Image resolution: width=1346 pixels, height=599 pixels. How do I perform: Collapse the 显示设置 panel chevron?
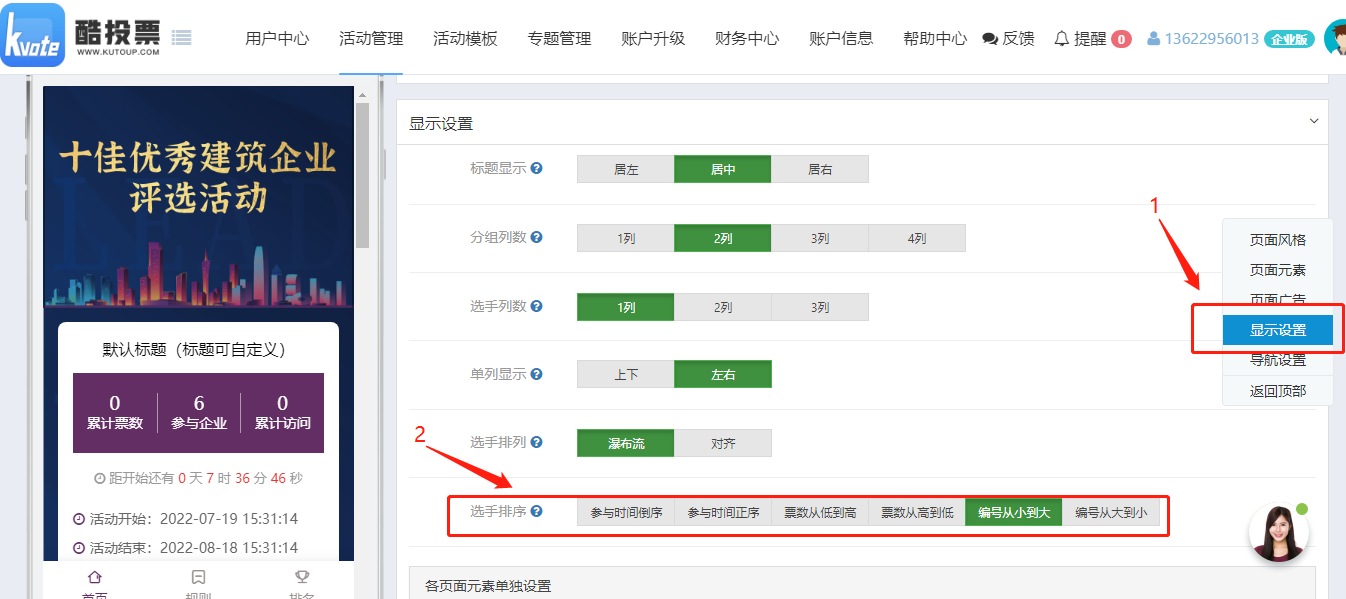[1314, 121]
